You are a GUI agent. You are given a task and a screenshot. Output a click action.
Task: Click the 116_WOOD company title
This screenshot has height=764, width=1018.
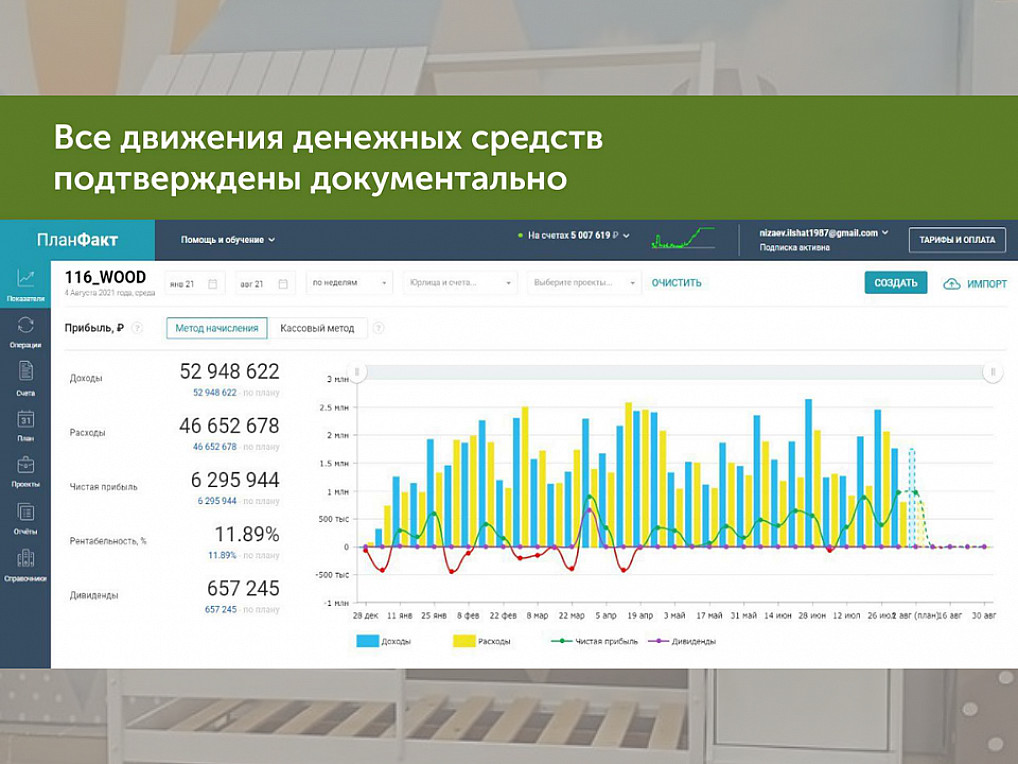105,277
